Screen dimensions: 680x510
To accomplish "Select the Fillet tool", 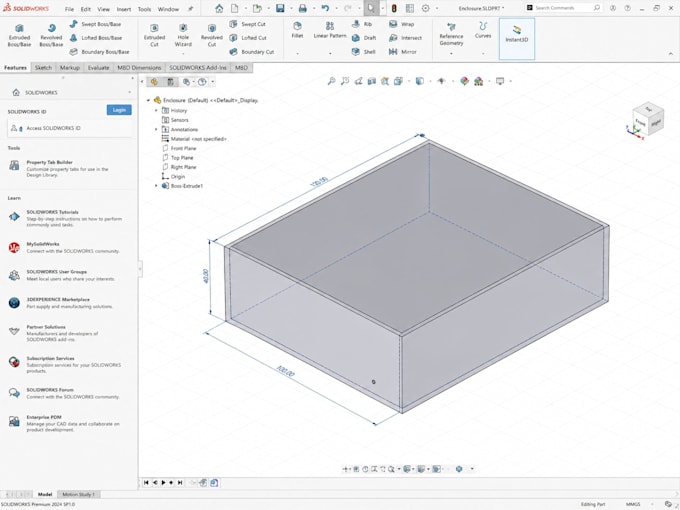I will pyautogui.click(x=298, y=30).
